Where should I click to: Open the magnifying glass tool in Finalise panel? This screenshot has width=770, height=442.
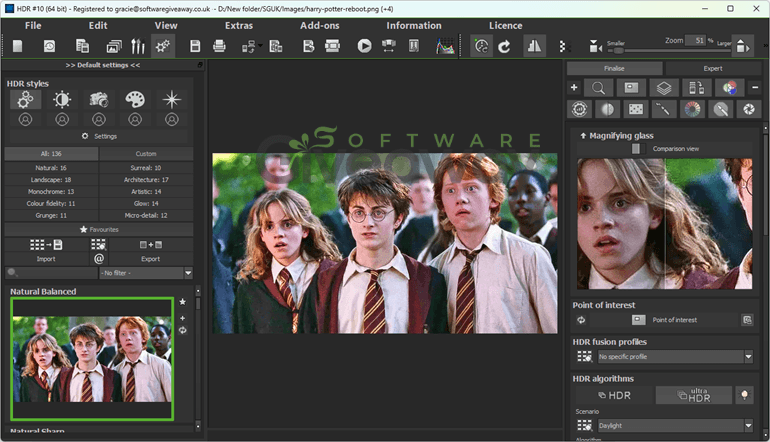[598, 88]
